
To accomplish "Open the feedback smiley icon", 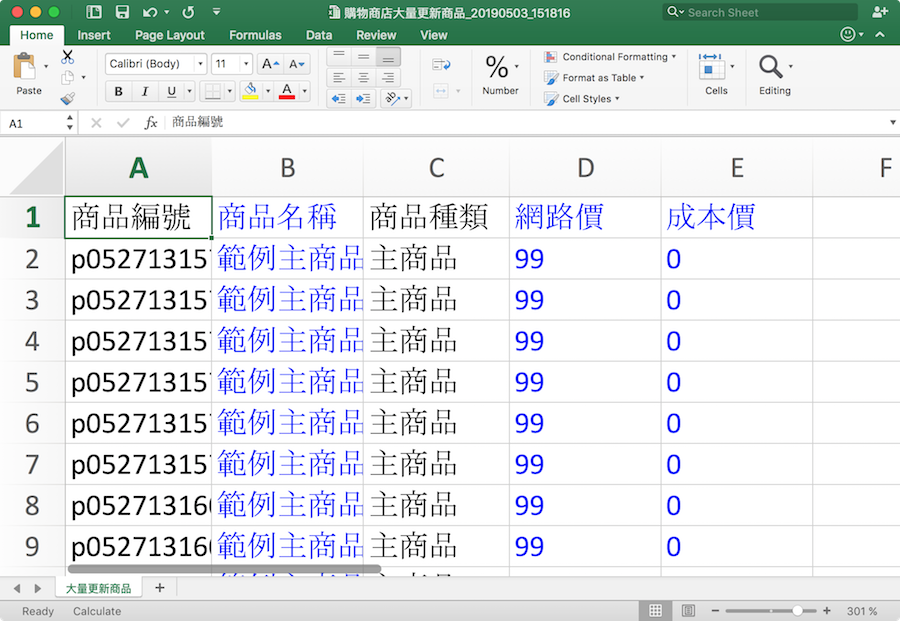I will [x=848, y=34].
